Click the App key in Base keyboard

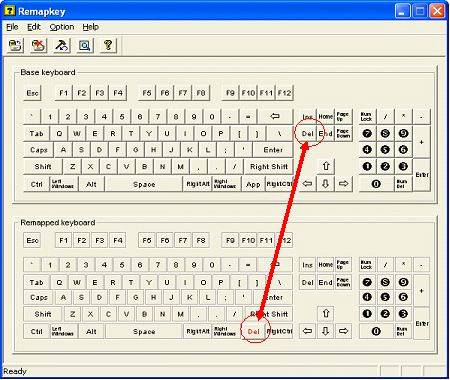(x=253, y=184)
